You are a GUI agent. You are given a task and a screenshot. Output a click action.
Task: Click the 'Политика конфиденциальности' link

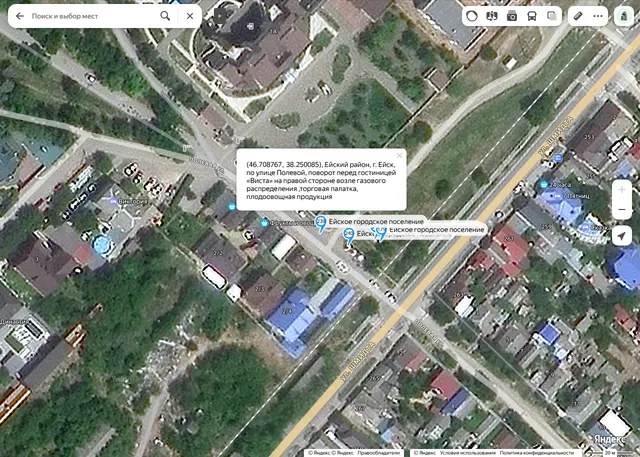coord(537,453)
